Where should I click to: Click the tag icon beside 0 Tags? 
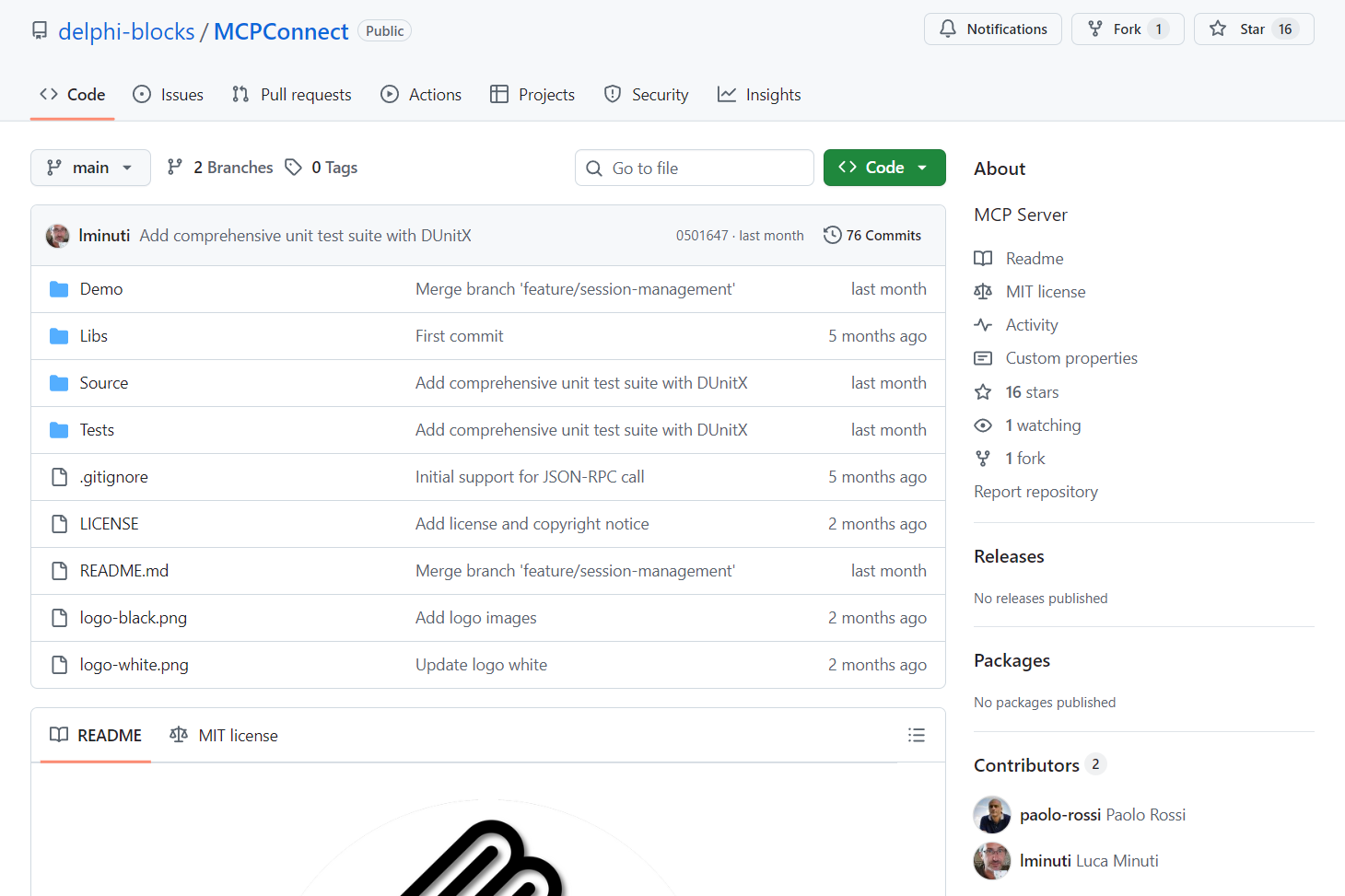[294, 167]
